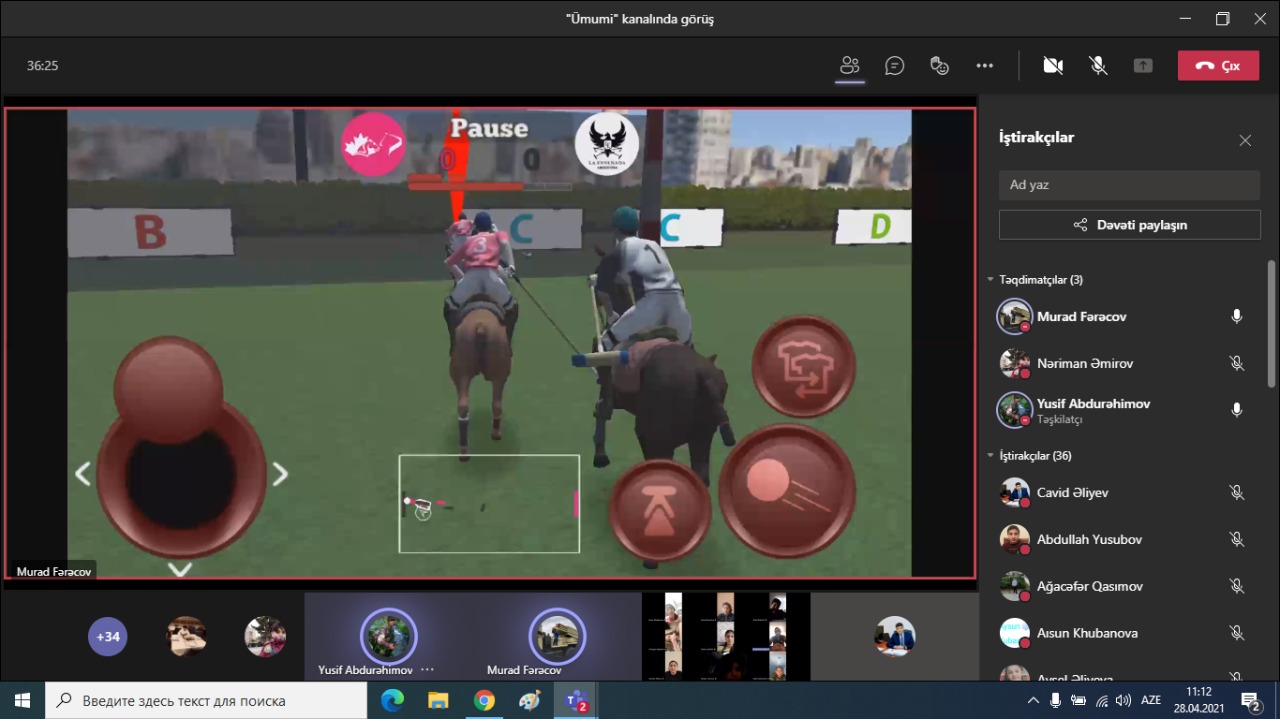Click the share content tray icon
This screenshot has height=719, width=1280.
click(1143, 66)
